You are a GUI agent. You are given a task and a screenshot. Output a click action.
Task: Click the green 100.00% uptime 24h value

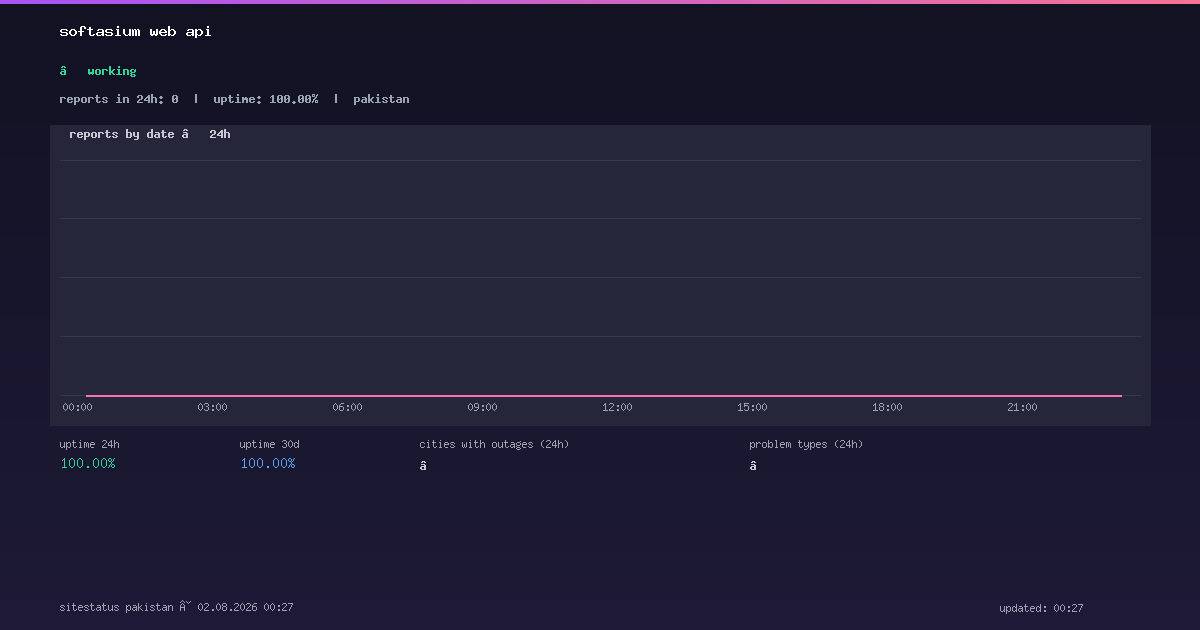(x=88, y=463)
